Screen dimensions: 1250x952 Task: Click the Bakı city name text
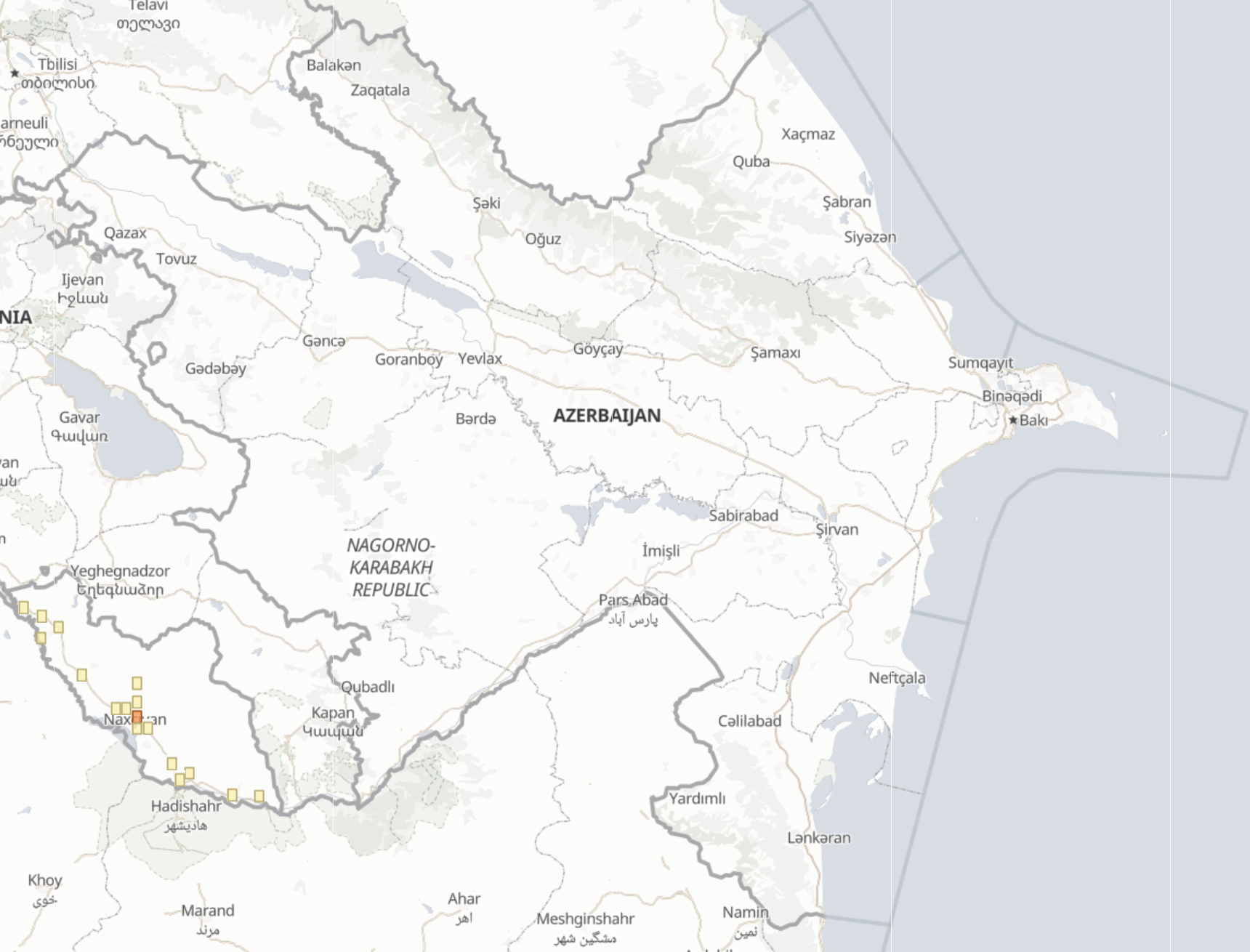point(1032,419)
